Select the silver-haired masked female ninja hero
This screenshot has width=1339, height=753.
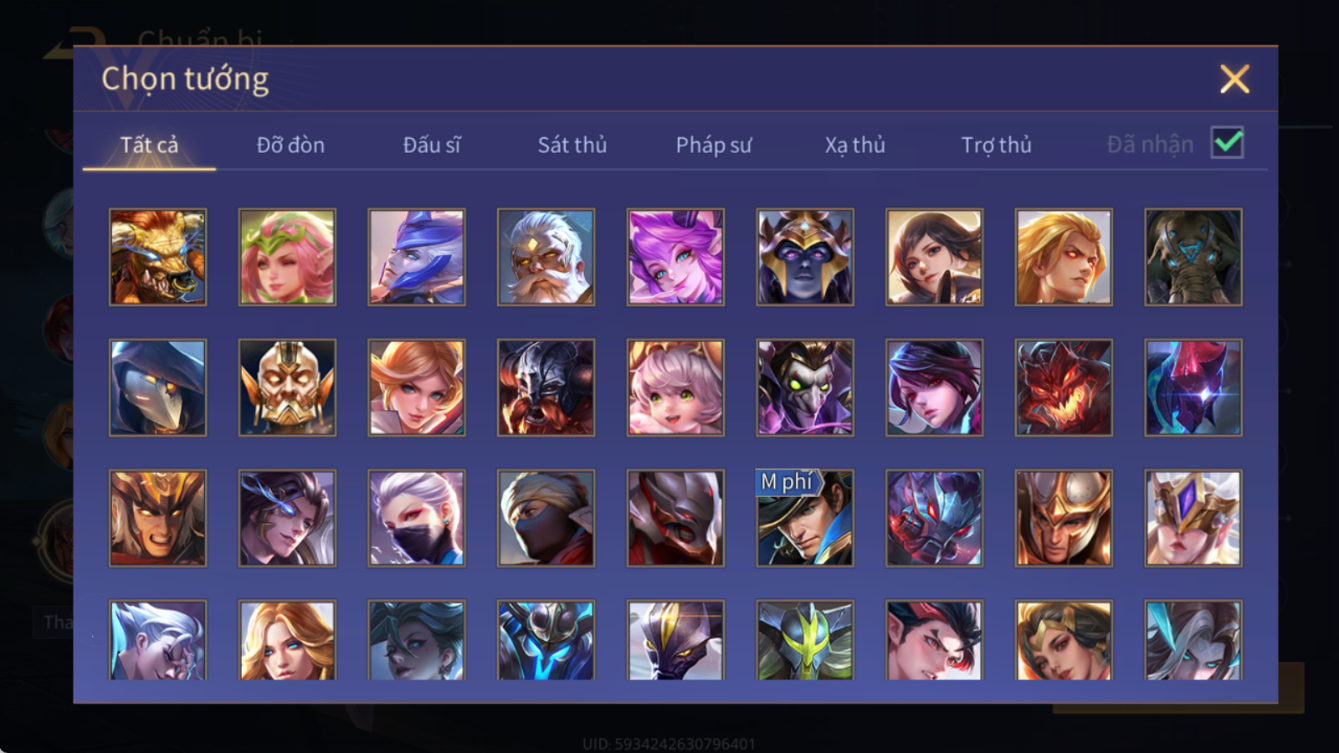(416, 518)
